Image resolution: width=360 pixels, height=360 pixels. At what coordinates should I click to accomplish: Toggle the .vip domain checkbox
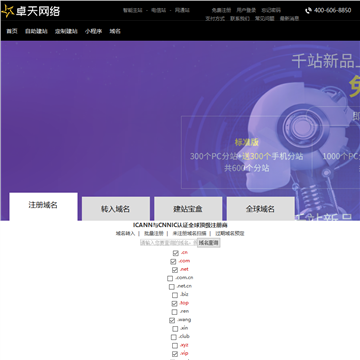coord(175,354)
